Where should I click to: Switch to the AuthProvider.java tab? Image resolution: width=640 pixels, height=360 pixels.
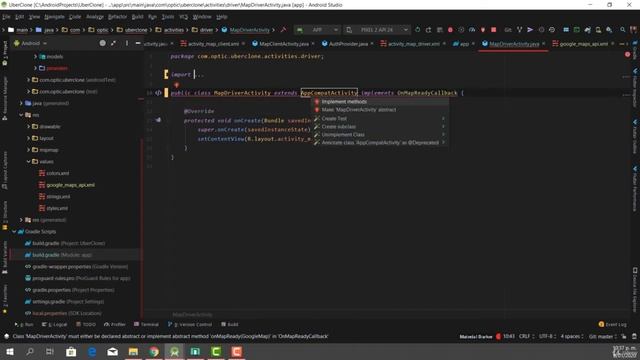pyautogui.click(x=348, y=44)
